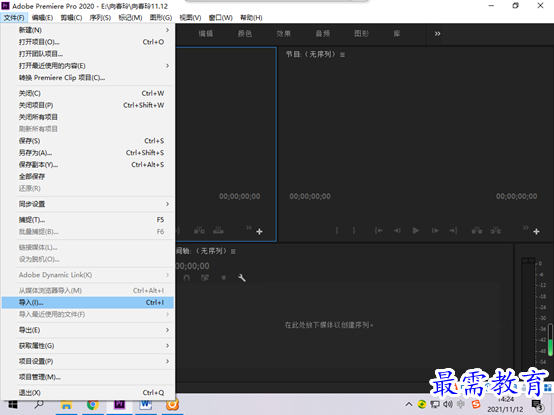Expand the 同步设置 submenu
The height and width of the screenshot is (415, 554).
click(88, 204)
